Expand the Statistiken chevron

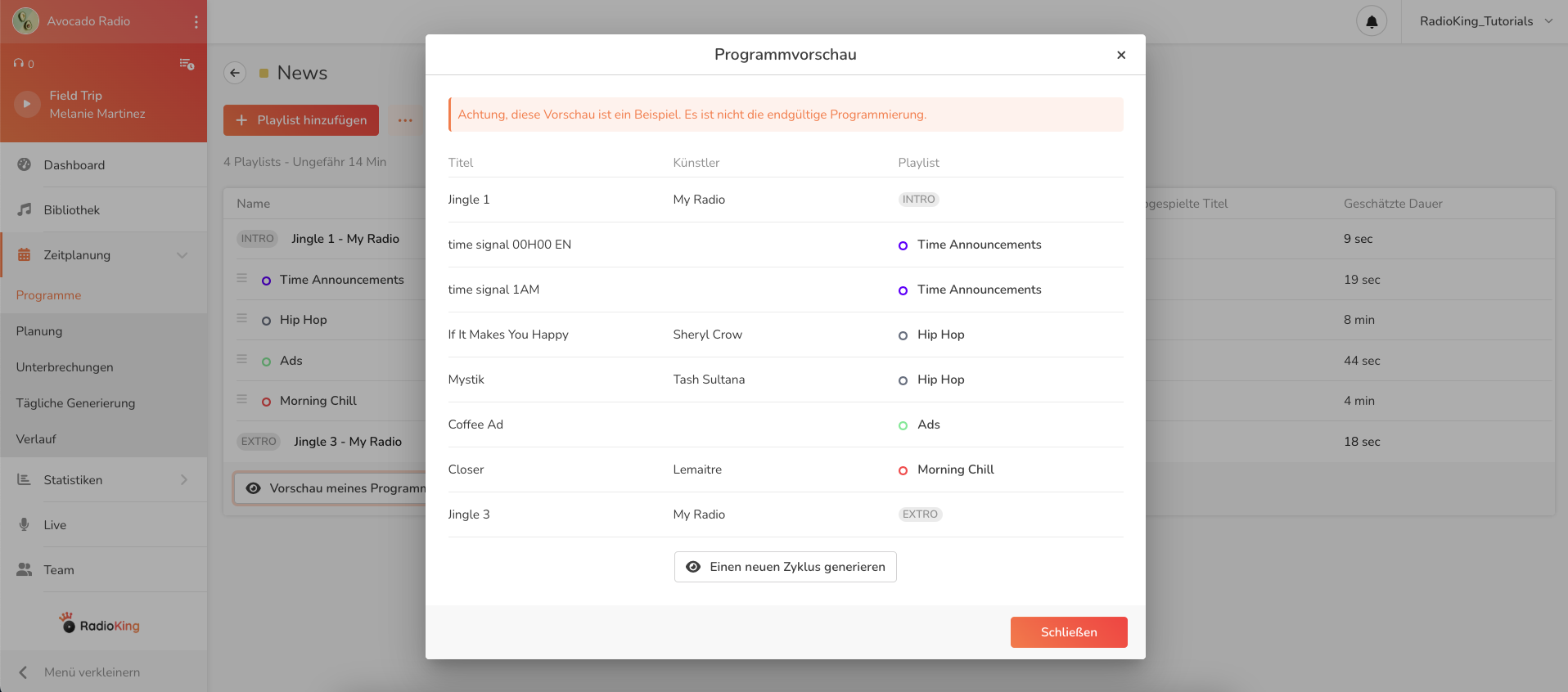coord(183,480)
